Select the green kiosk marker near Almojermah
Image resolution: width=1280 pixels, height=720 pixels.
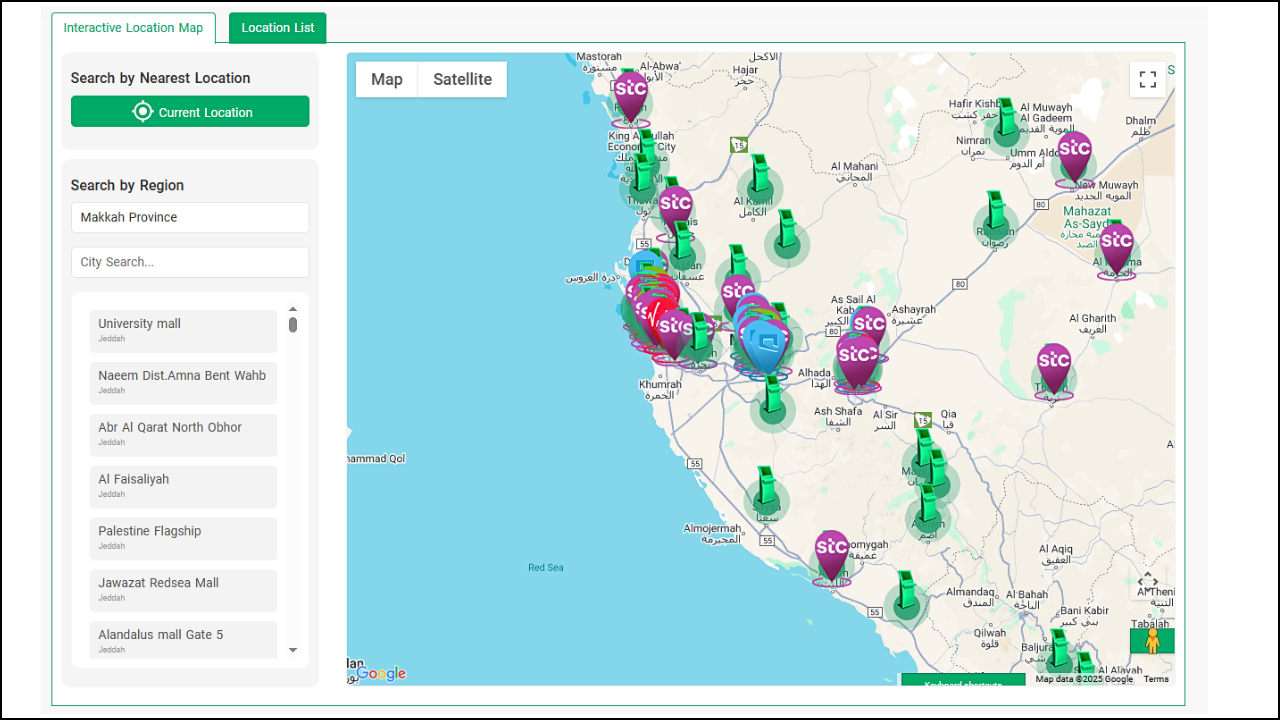click(766, 492)
